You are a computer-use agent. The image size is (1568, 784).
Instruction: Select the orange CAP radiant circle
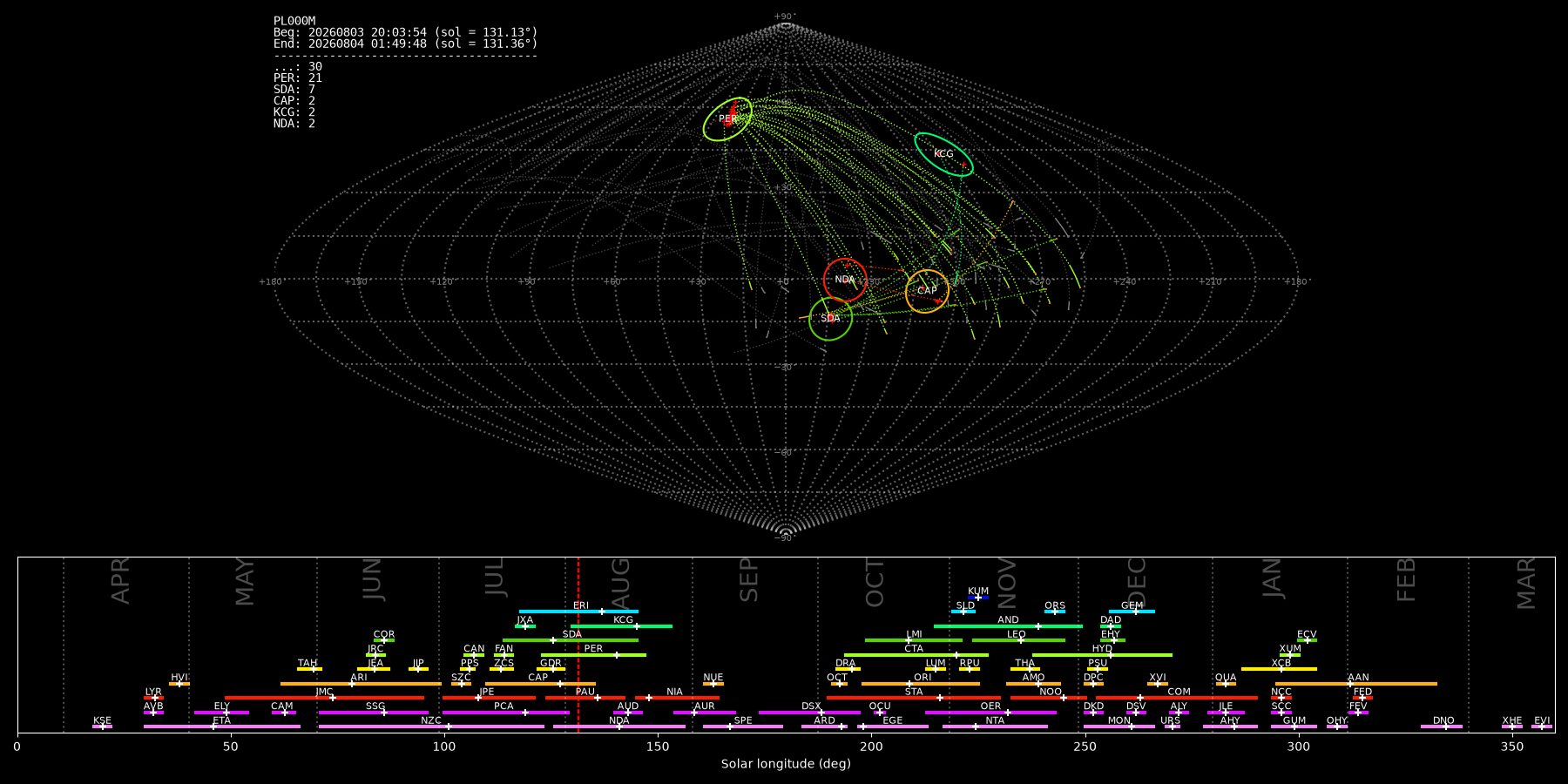click(927, 291)
